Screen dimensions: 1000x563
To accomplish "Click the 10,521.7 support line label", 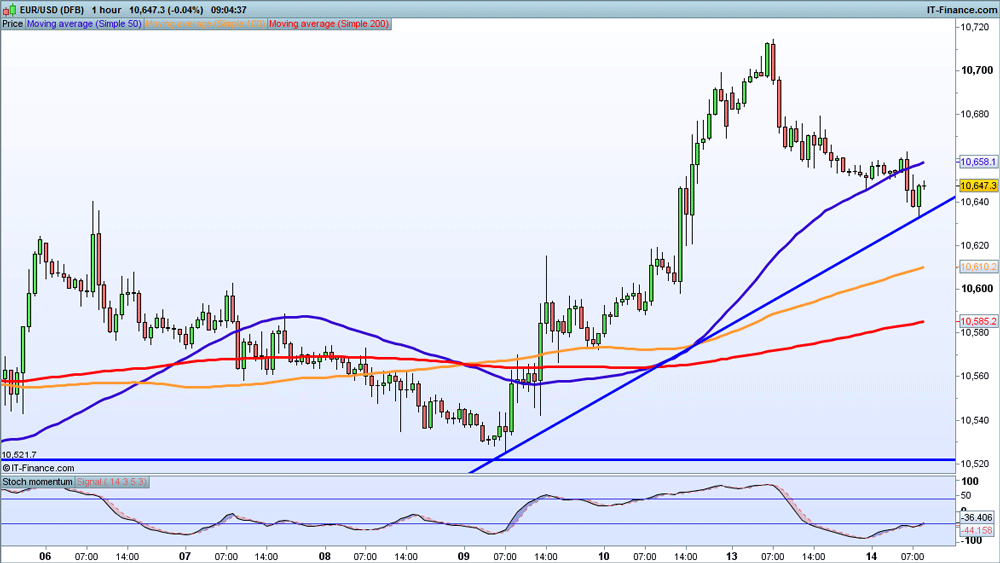I will (19, 455).
